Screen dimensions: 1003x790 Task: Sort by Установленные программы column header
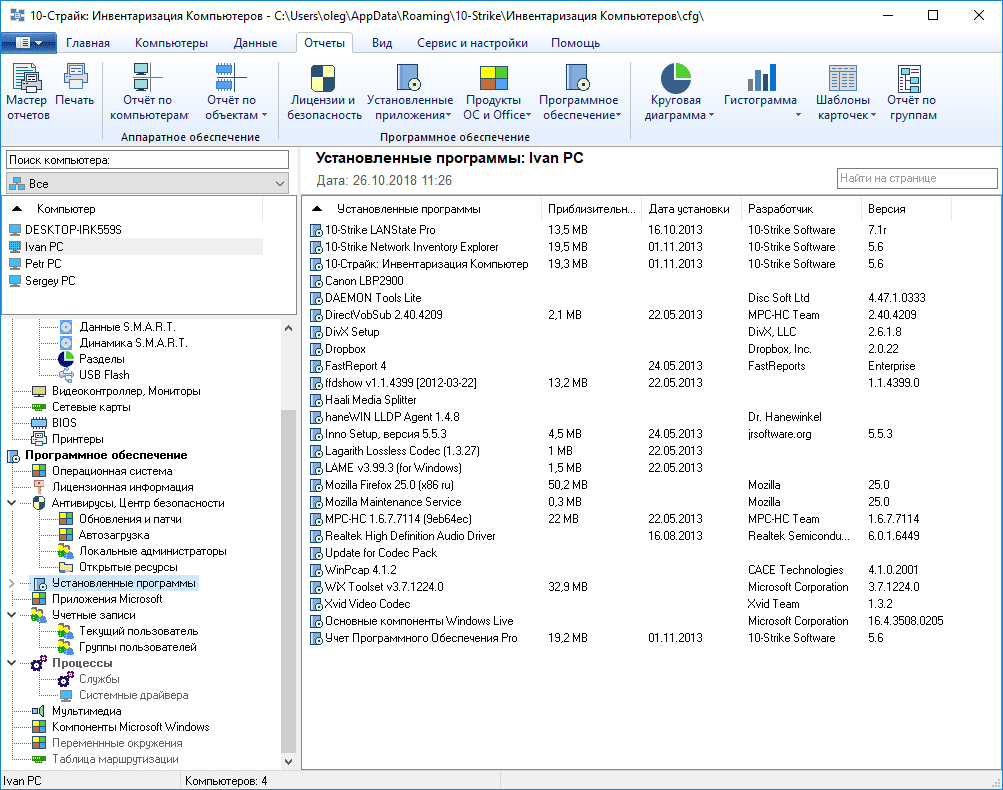pos(422,209)
